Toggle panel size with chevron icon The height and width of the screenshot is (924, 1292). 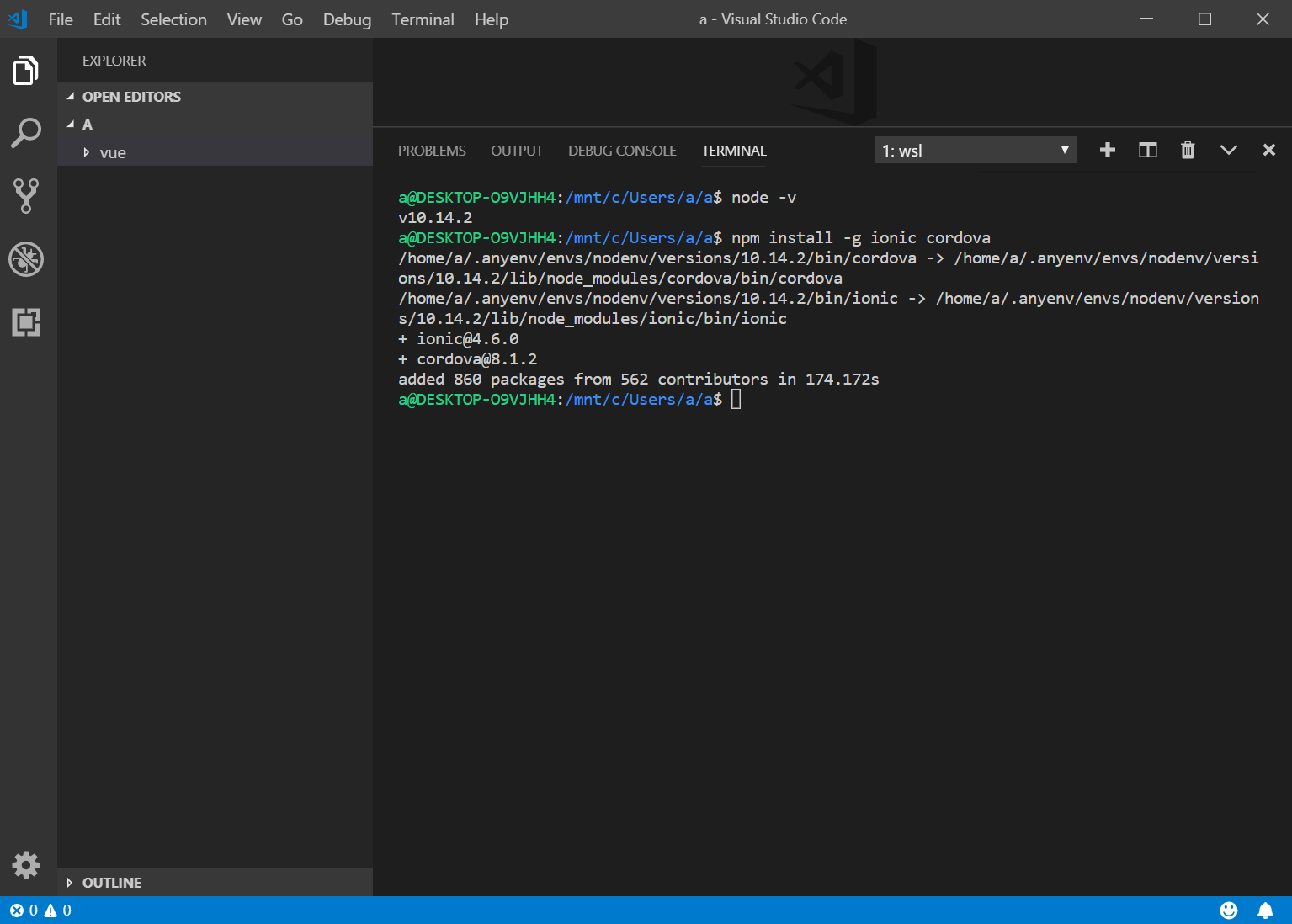click(x=1228, y=150)
